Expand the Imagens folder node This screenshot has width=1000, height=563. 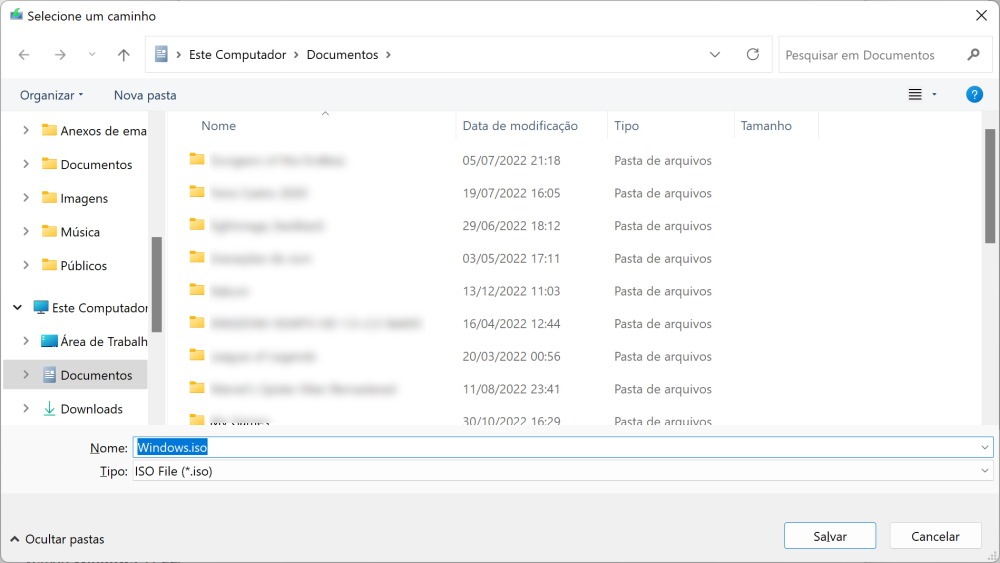26,198
